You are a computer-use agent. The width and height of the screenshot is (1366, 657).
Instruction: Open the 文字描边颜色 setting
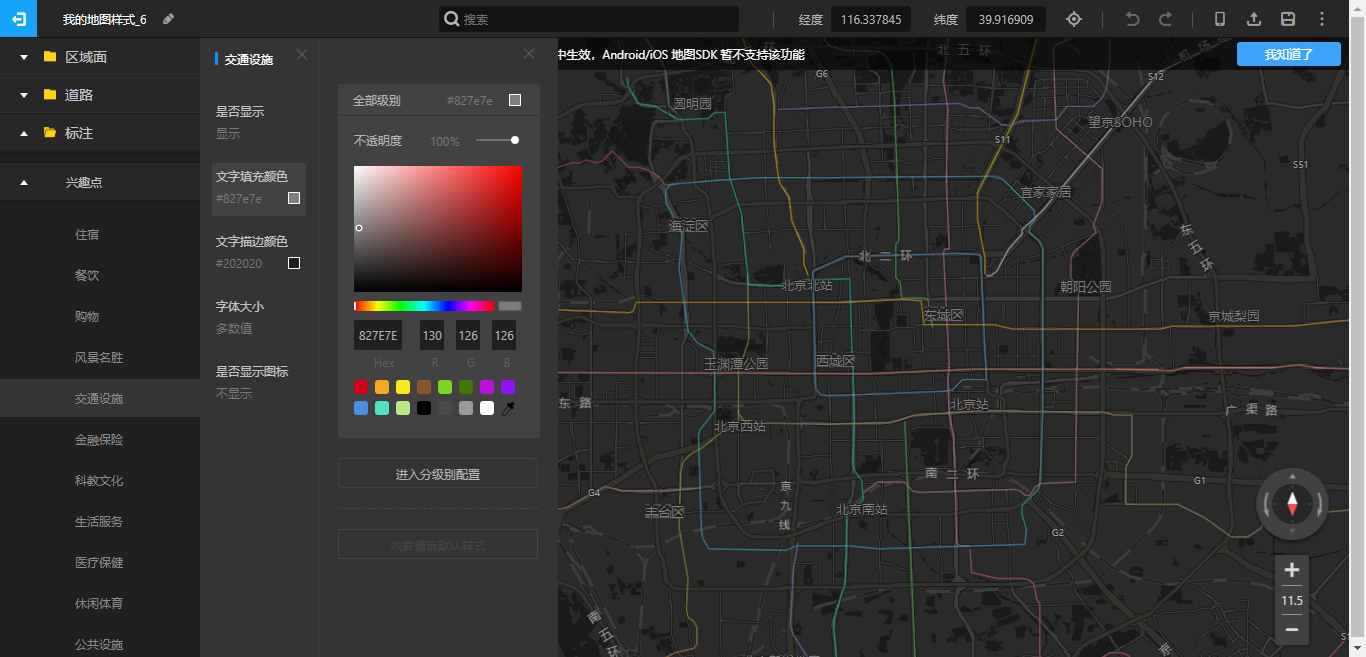click(x=259, y=252)
